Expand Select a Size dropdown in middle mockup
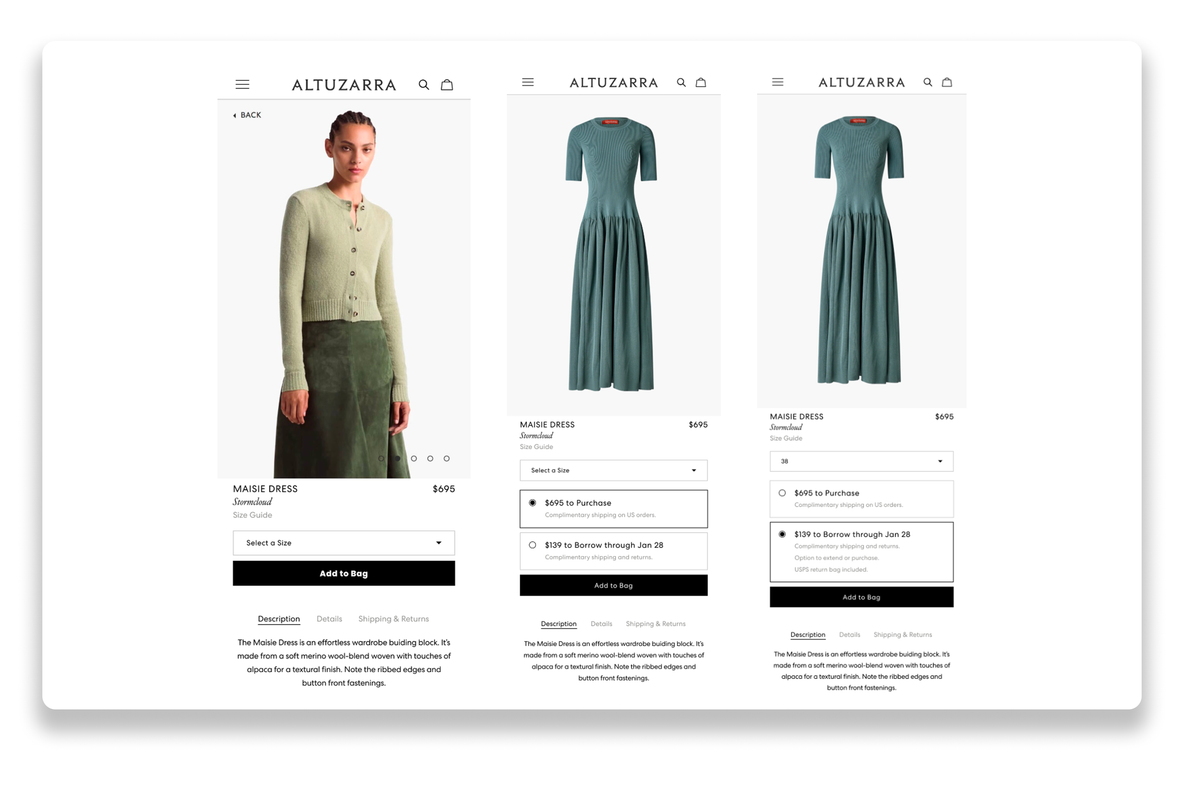This screenshot has height=789, width=1184. click(613, 470)
